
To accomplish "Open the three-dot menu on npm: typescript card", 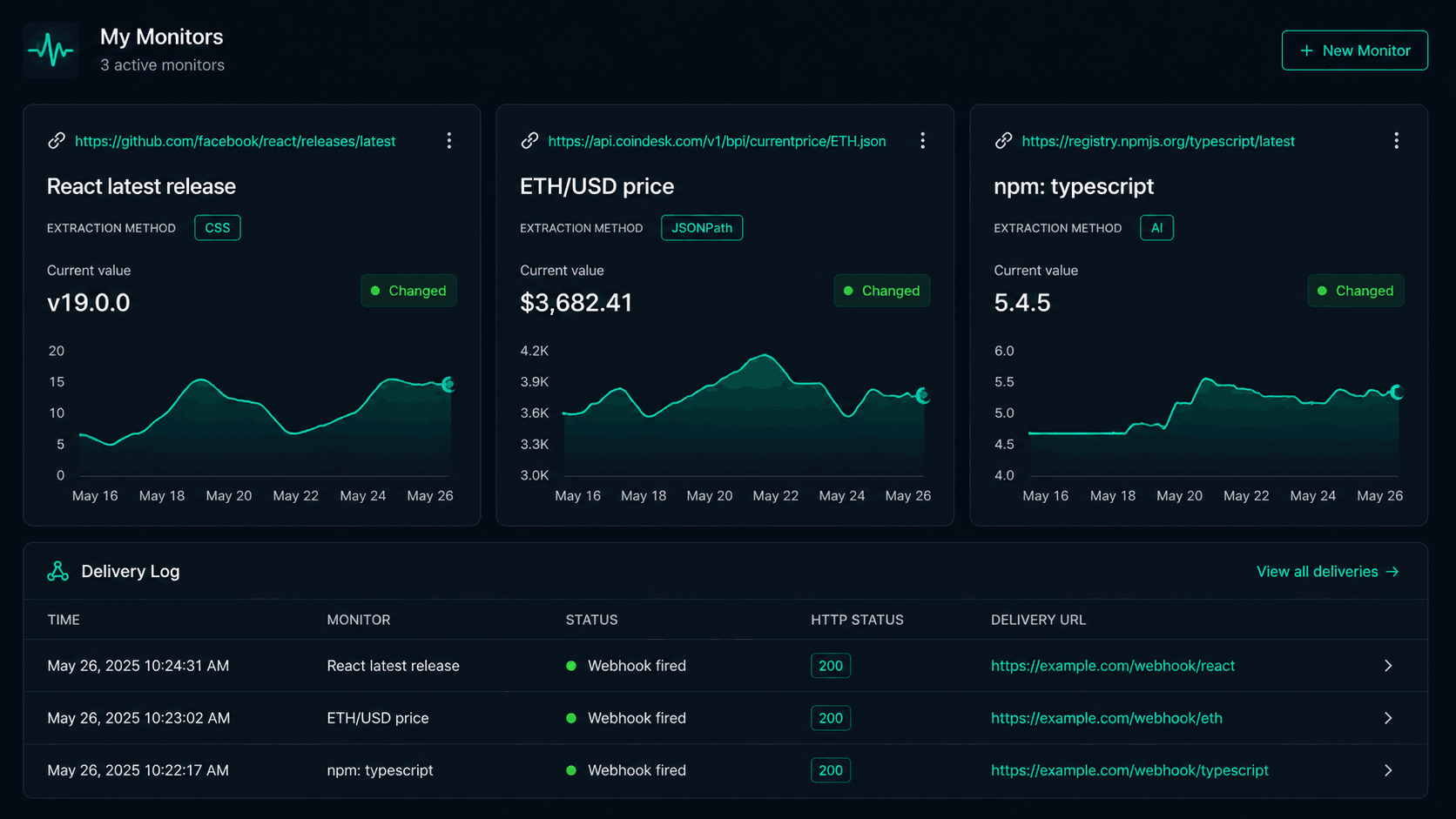I will (1397, 141).
